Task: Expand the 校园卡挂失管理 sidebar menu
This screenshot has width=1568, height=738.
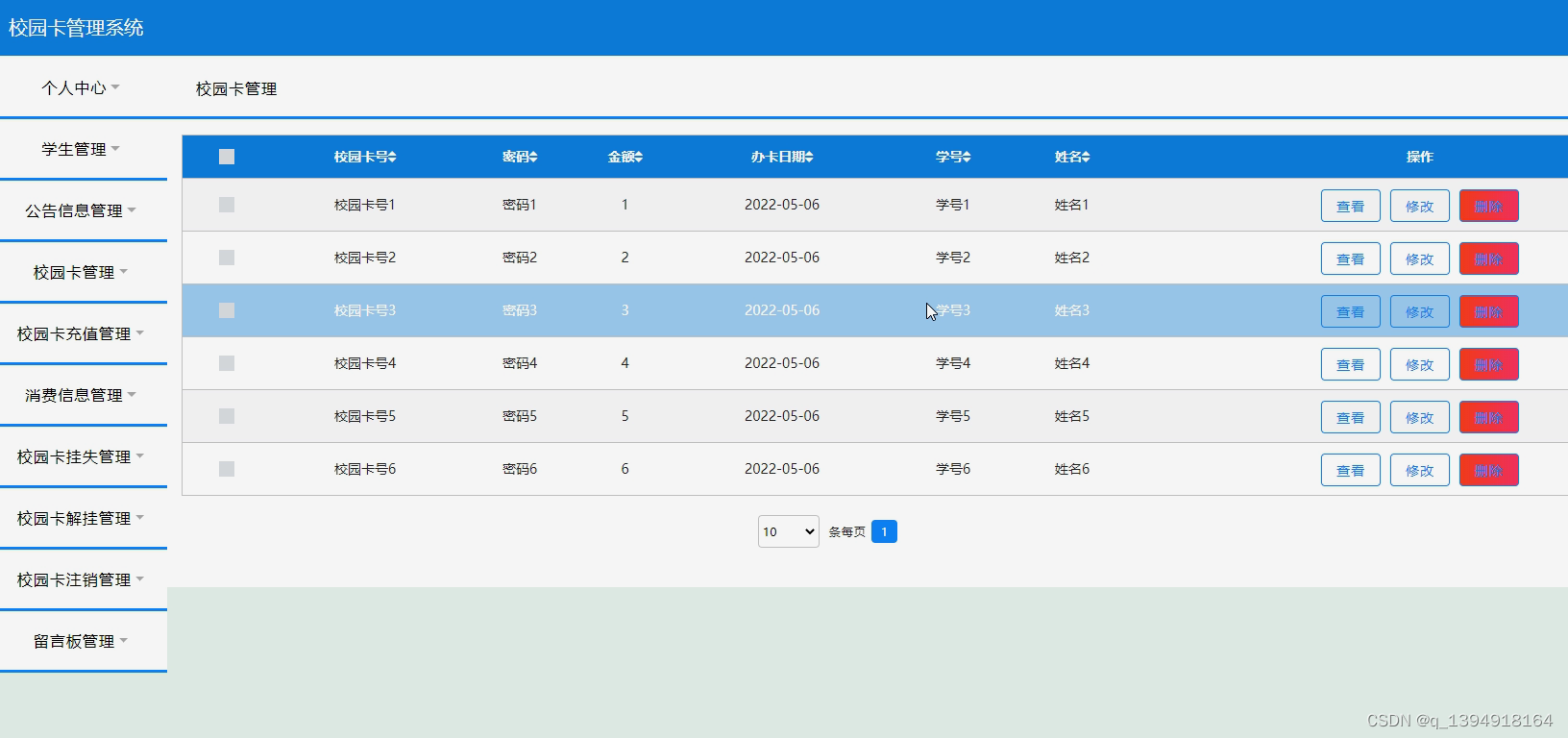Action: click(x=82, y=456)
